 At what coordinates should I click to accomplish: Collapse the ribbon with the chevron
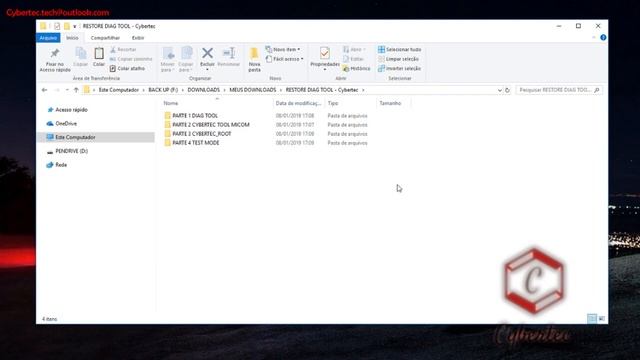click(593, 38)
